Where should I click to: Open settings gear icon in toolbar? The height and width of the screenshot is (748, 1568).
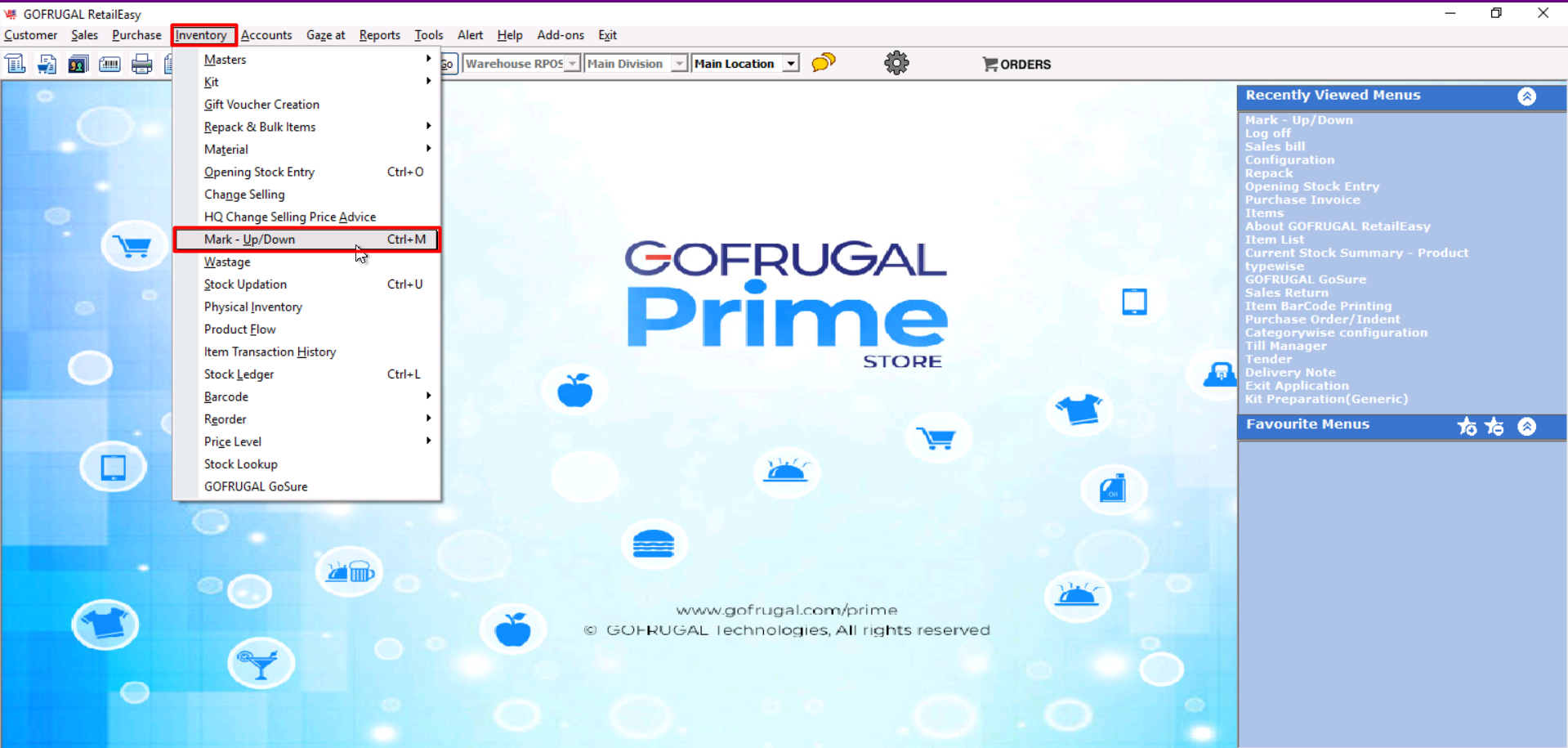(x=896, y=63)
